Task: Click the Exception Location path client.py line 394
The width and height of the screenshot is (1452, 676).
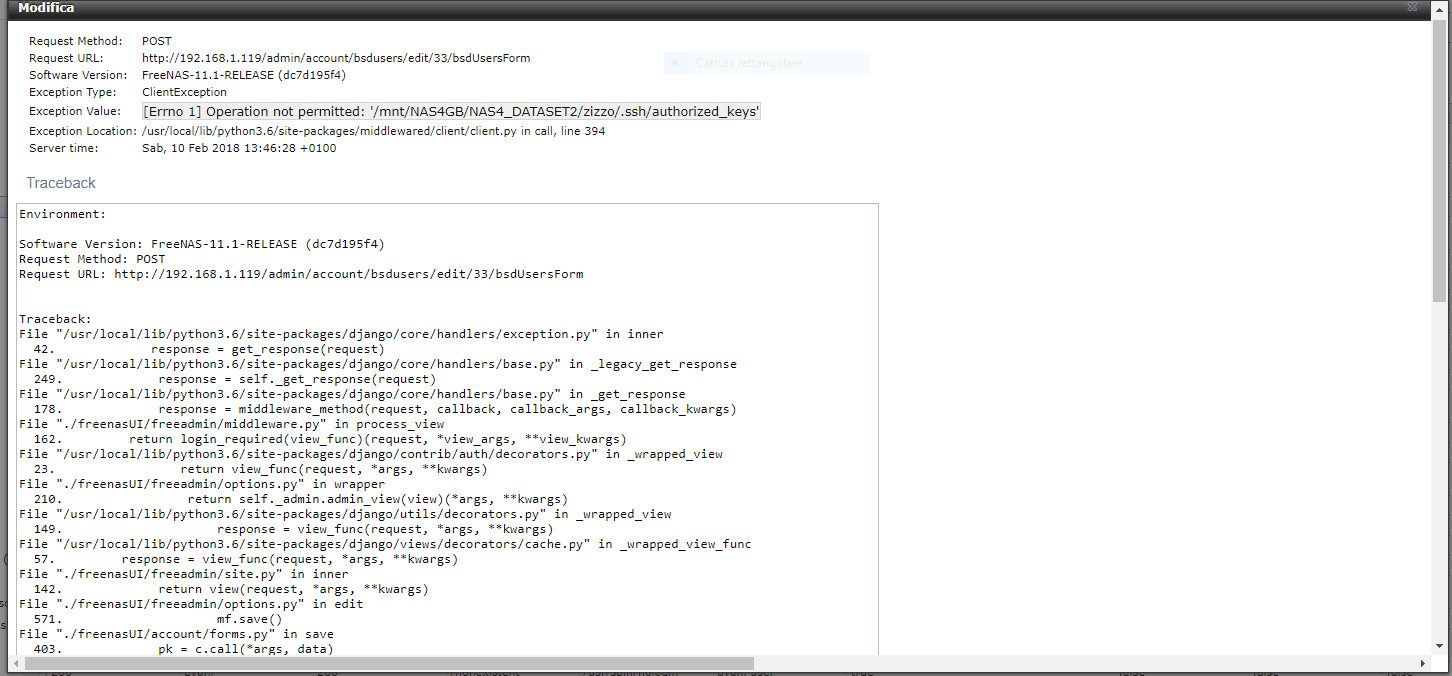Action: point(373,131)
